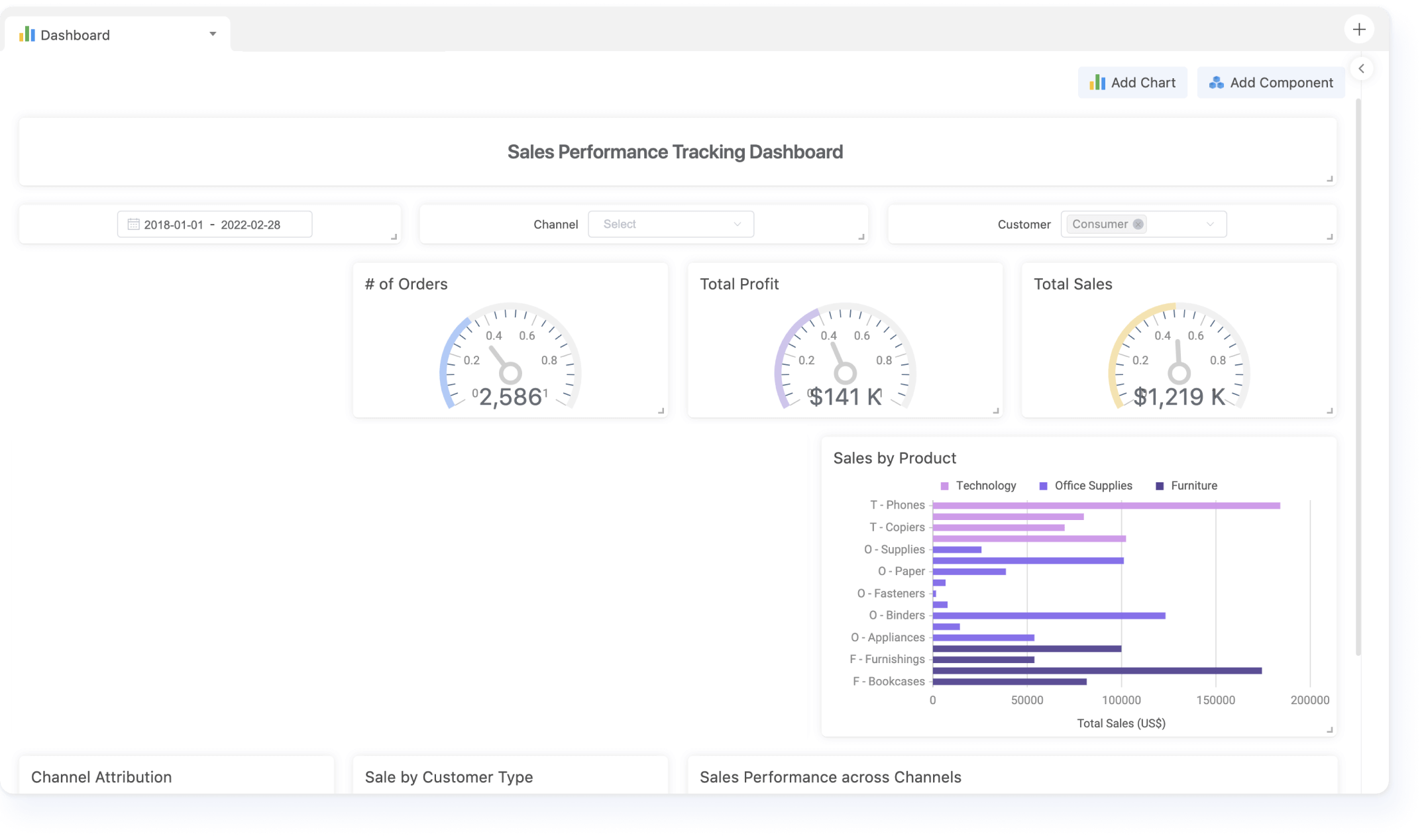Click the vertical scrollbar on the right
Image resolution: width=1426 pixels, height=840 pixels.
tap(1358, 378)
